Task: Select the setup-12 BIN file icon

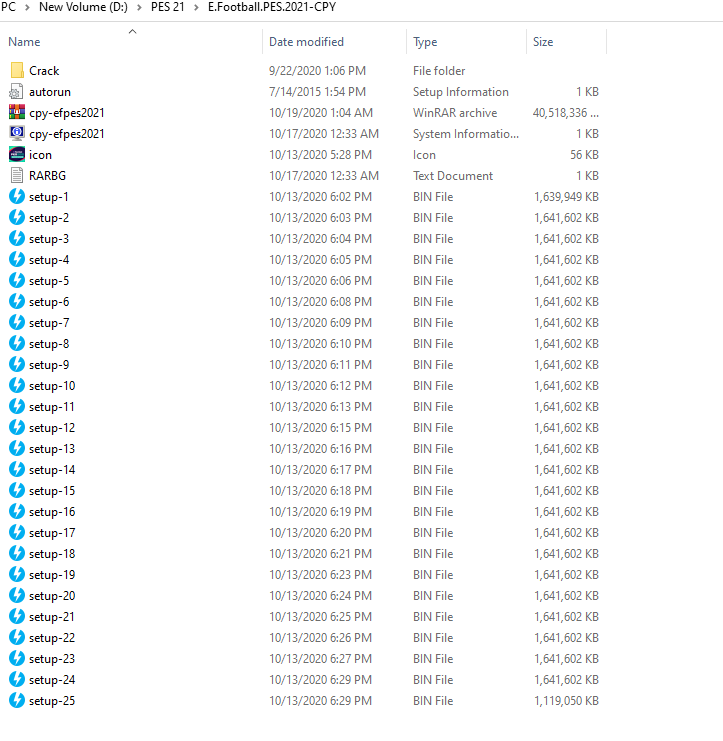Action: tap(17, 428)
